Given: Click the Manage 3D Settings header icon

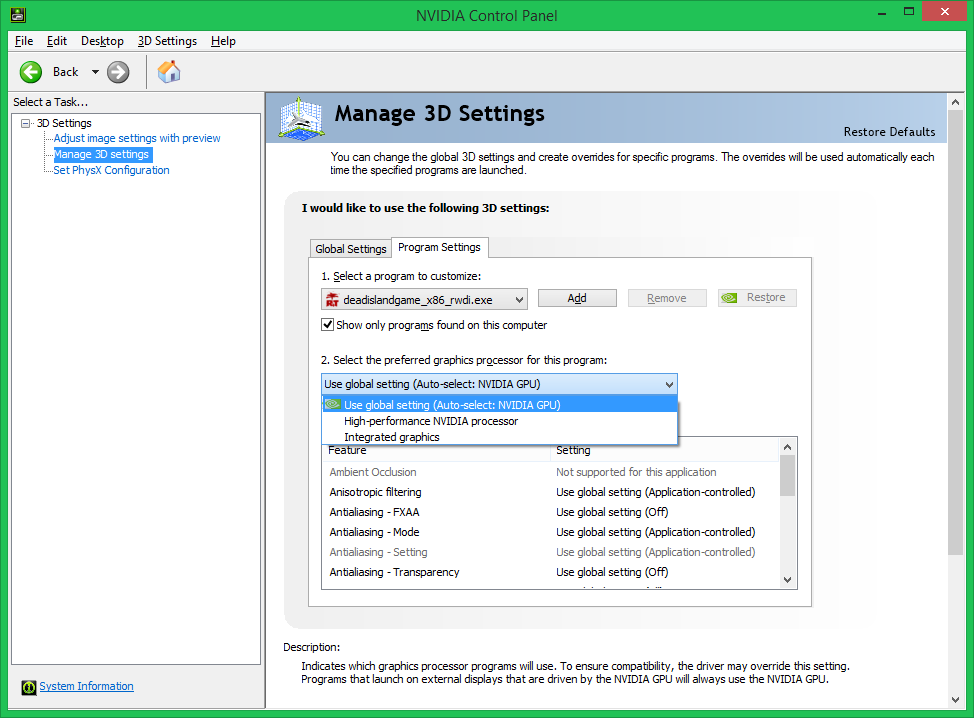Looking at the screenshot, I should point(301,118).
